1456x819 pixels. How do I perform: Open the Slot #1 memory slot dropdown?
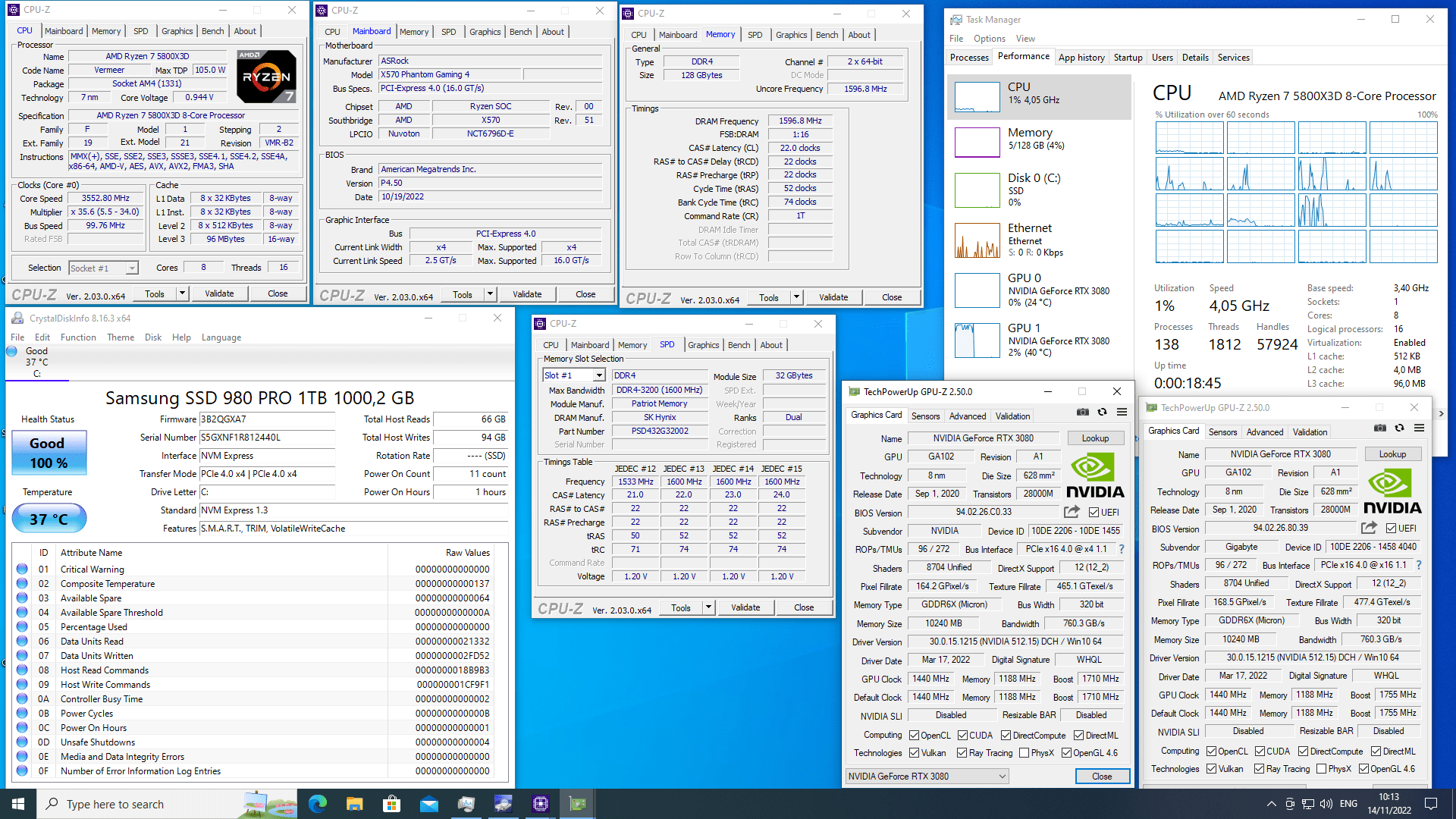573,375
